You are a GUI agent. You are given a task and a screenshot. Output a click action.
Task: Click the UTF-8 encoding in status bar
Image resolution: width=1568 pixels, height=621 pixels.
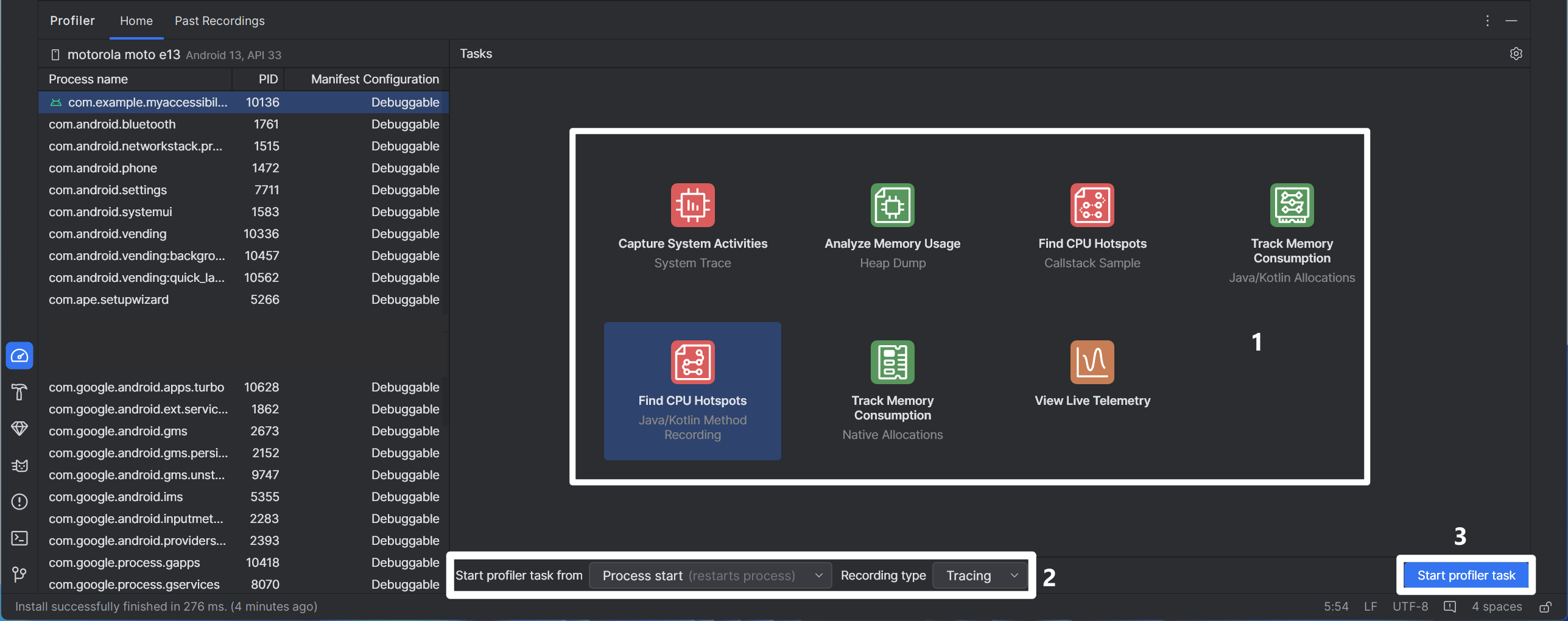(1410, 607)
